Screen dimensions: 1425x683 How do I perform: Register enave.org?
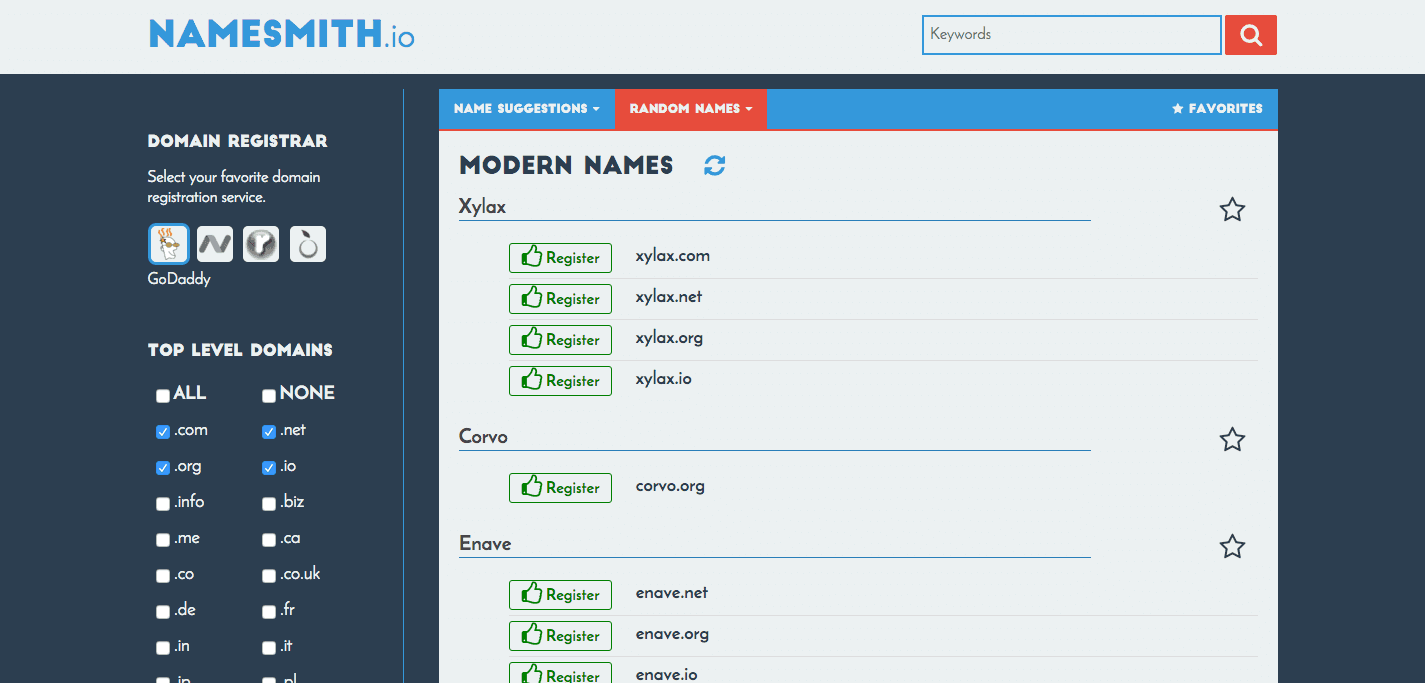(560, 636)
